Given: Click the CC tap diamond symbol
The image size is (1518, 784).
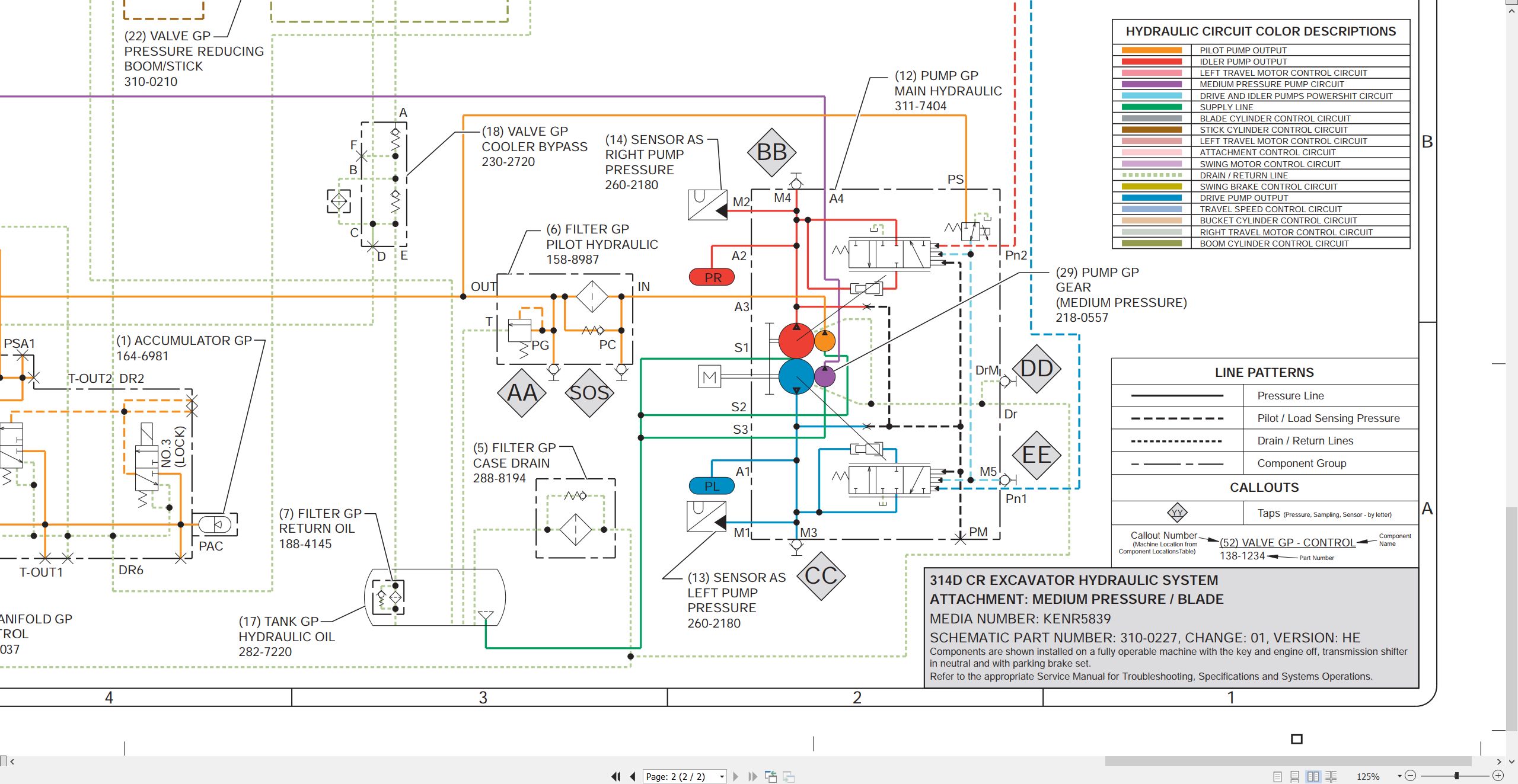Looking at the screenshot, I should pyautogui.click(x=821, y=575).
